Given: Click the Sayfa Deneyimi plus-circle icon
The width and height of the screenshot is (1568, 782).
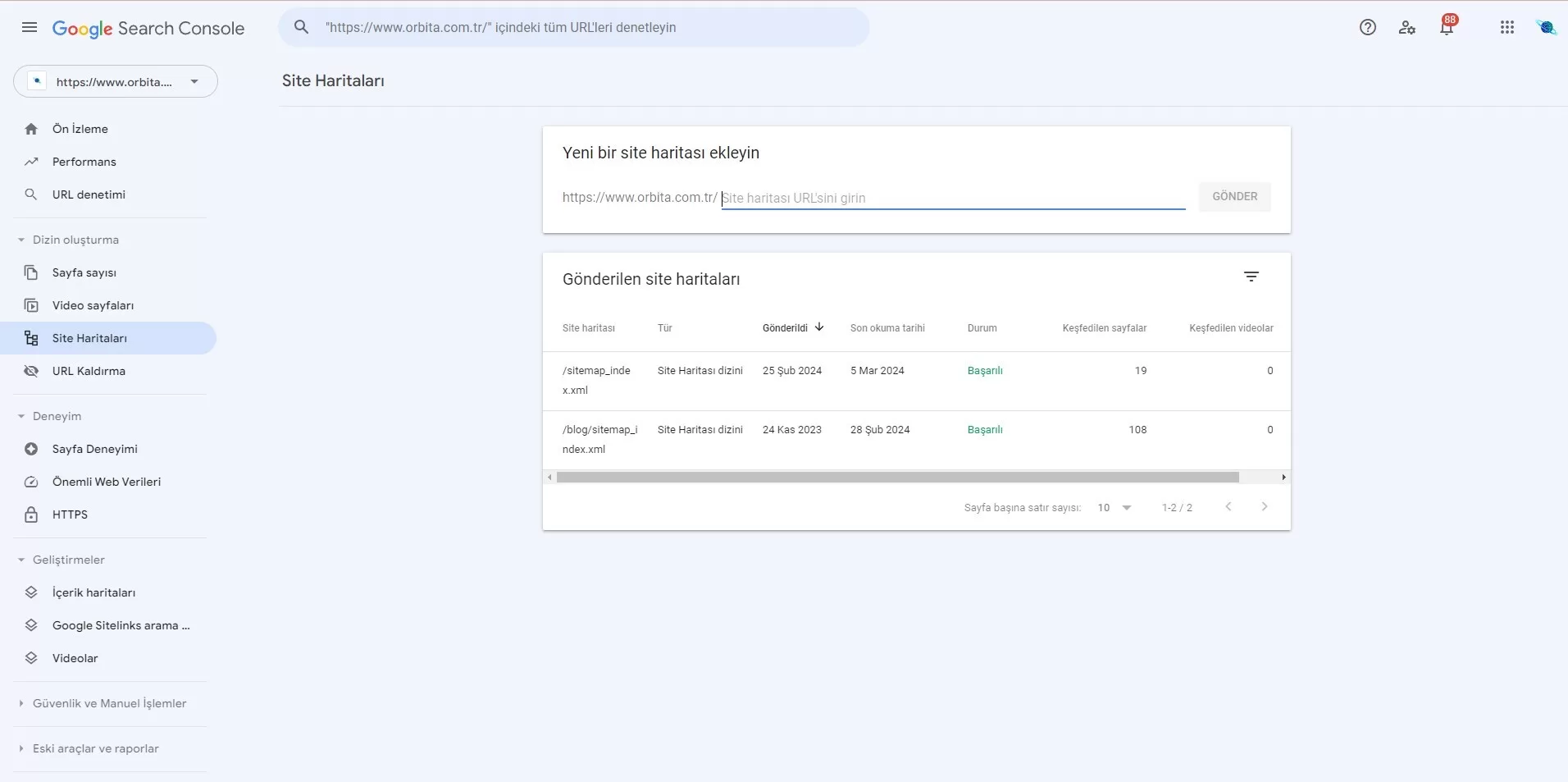Looking at the screenshot, I should (31, 449).
